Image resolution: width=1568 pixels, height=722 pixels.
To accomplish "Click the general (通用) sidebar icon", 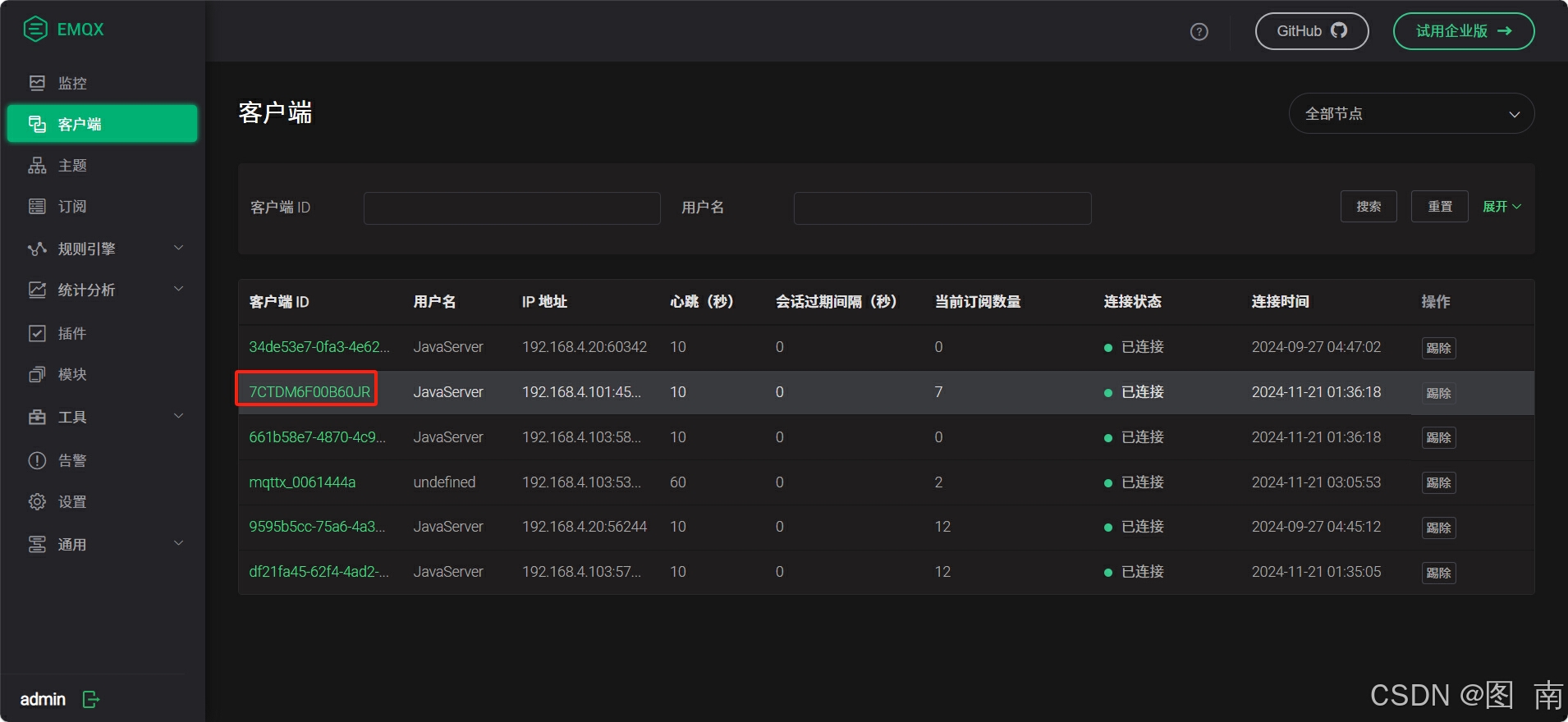I will coord(37,544).
